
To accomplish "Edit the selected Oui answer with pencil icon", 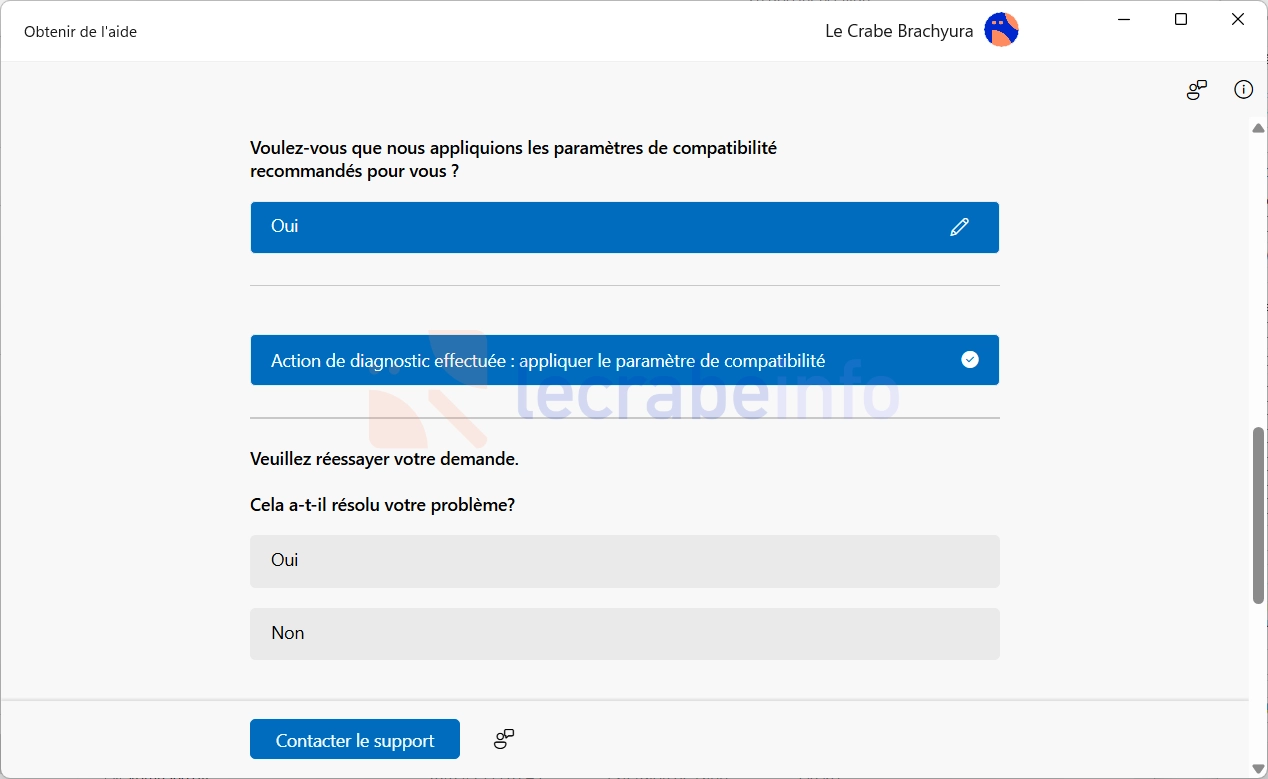I will pyautogui.click(x=960, y=227).
